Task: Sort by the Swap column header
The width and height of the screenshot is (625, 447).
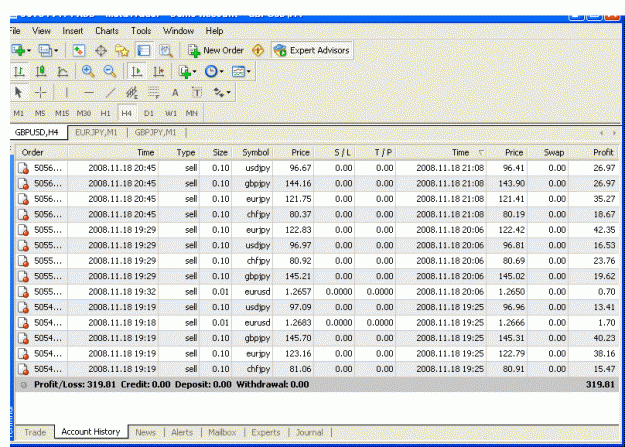Action: click(548, 152)
